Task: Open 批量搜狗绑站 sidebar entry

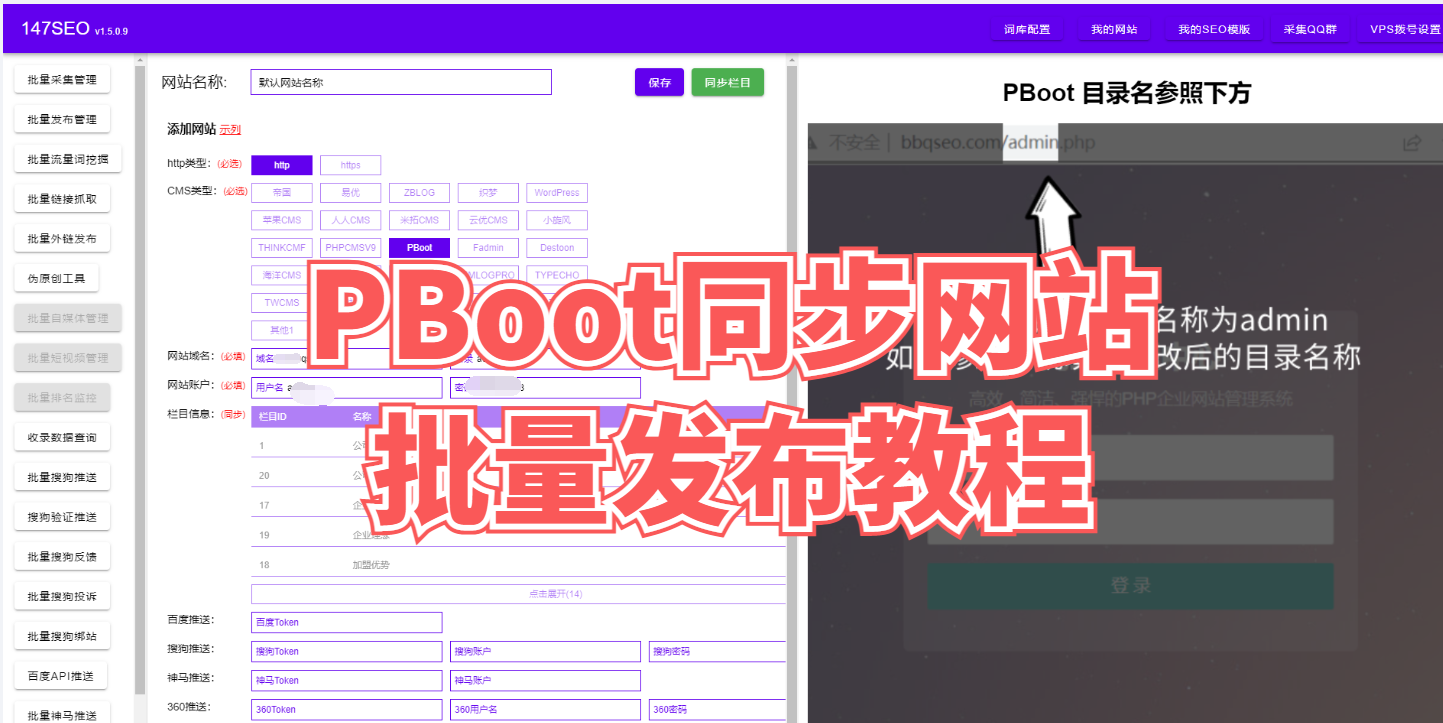Action: (x=62, y=637)
